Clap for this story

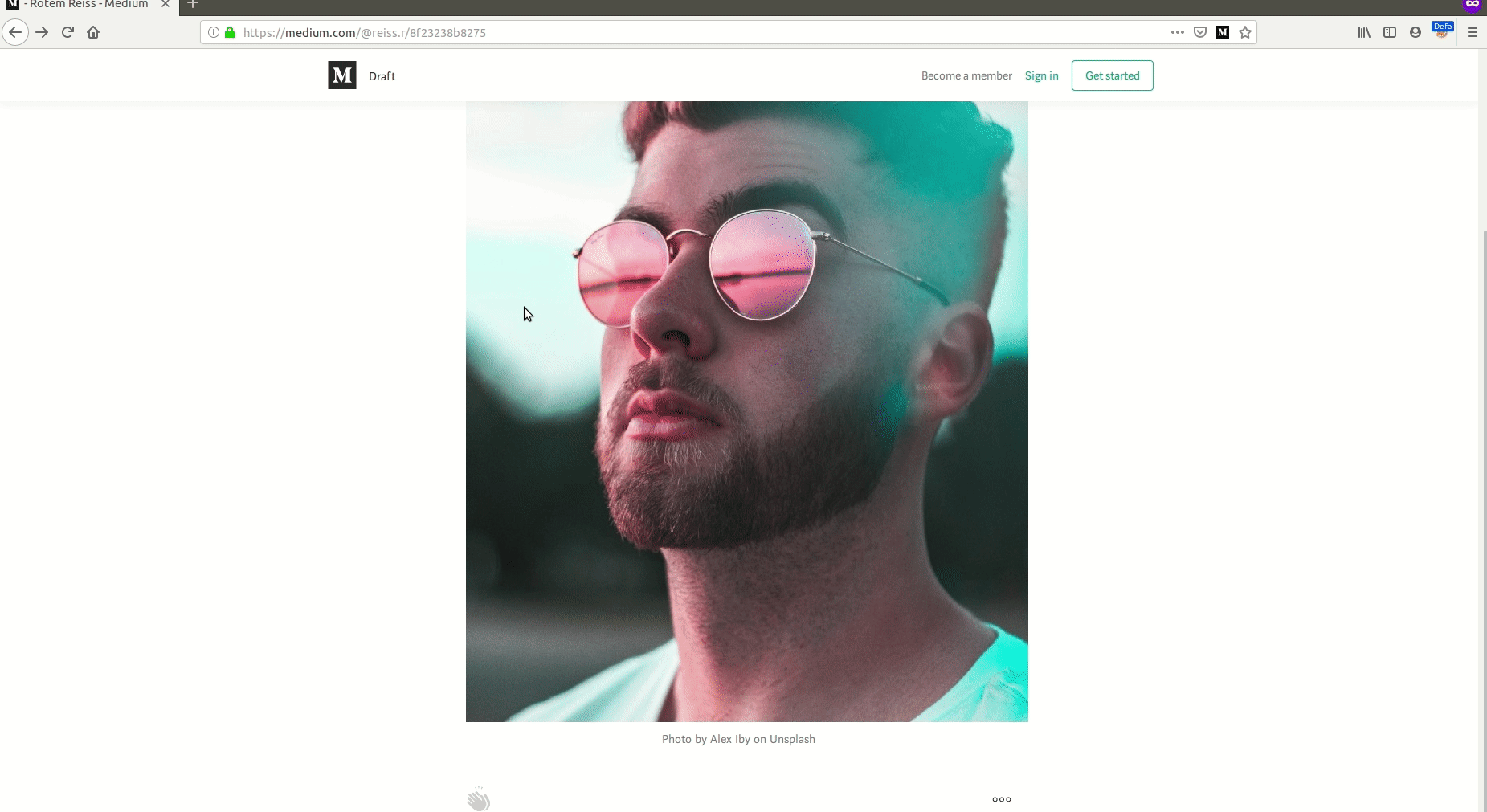click(478, 799)
